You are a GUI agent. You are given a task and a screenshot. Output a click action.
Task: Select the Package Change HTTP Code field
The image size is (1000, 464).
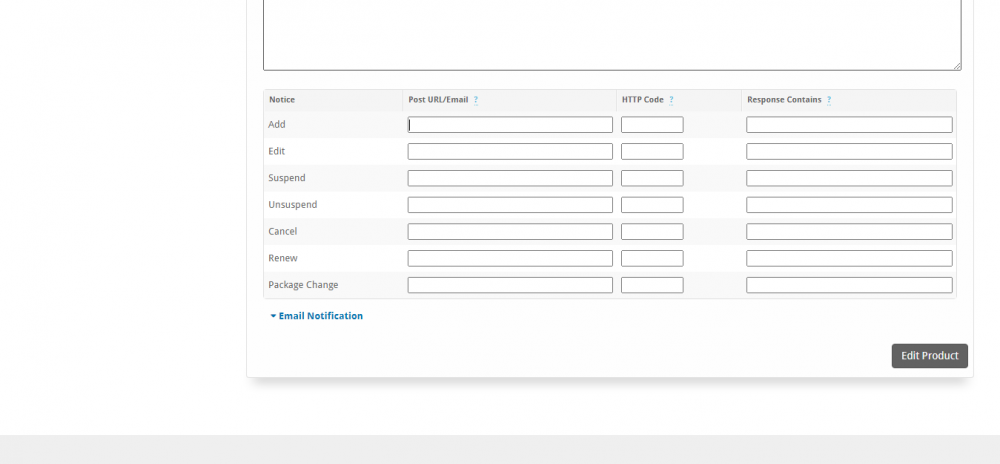652,285
